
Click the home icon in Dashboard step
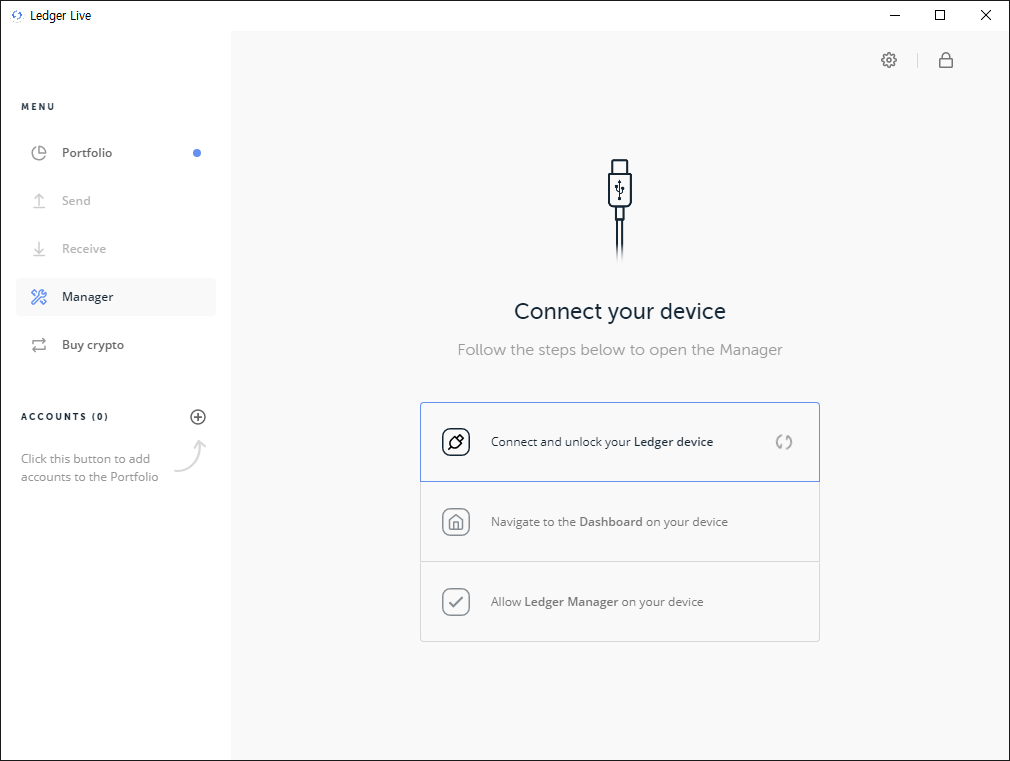point(456,522)
